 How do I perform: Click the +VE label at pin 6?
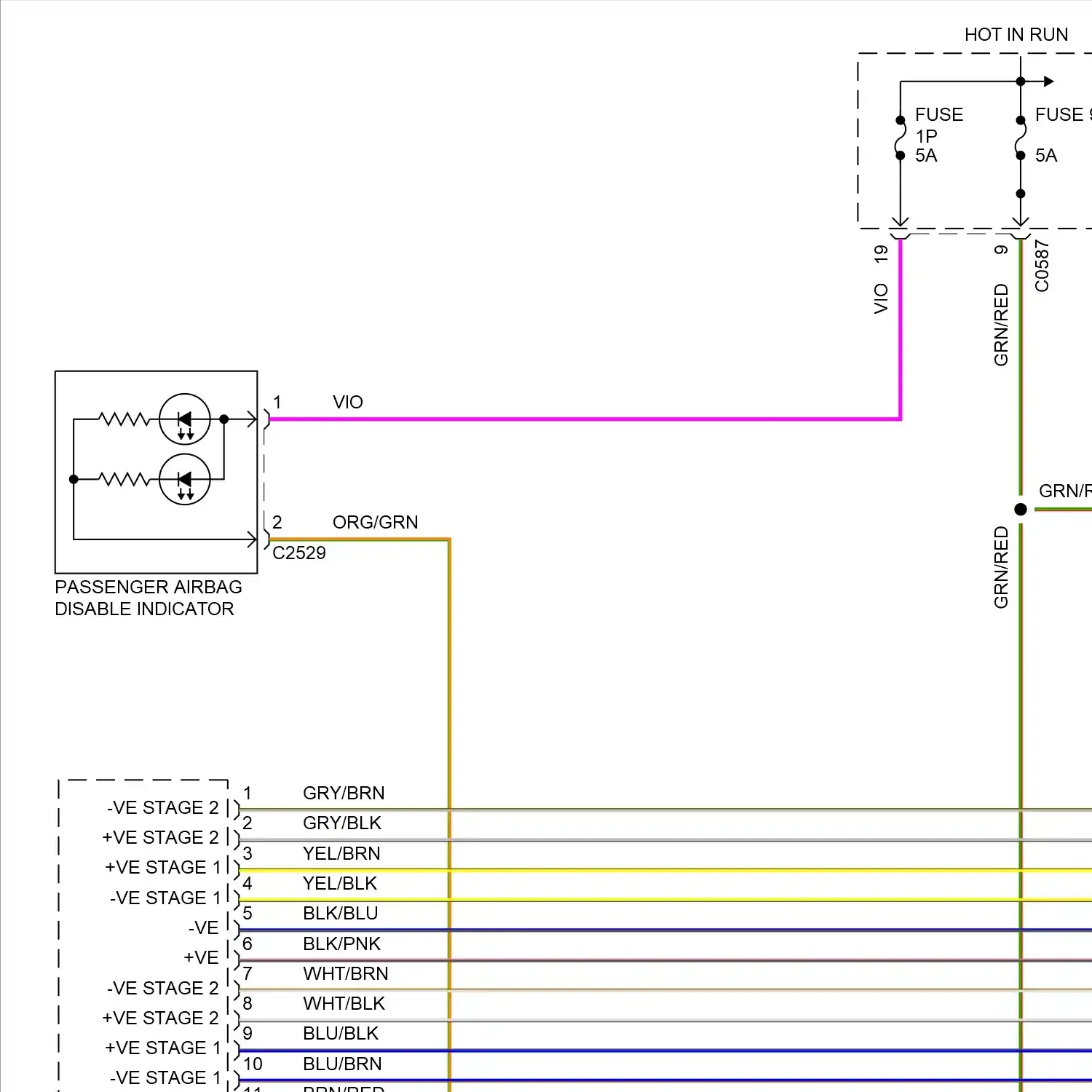coord(202,957)
